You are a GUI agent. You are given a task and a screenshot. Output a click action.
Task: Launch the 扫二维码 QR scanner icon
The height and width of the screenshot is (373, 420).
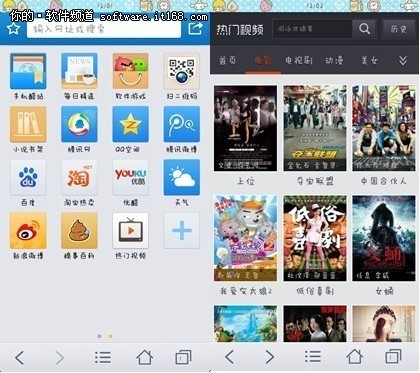coord(182,71)
